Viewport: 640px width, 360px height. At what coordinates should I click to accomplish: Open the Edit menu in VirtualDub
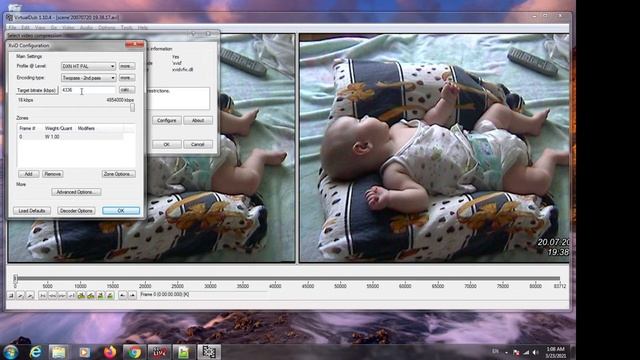[x=25, y=28]
